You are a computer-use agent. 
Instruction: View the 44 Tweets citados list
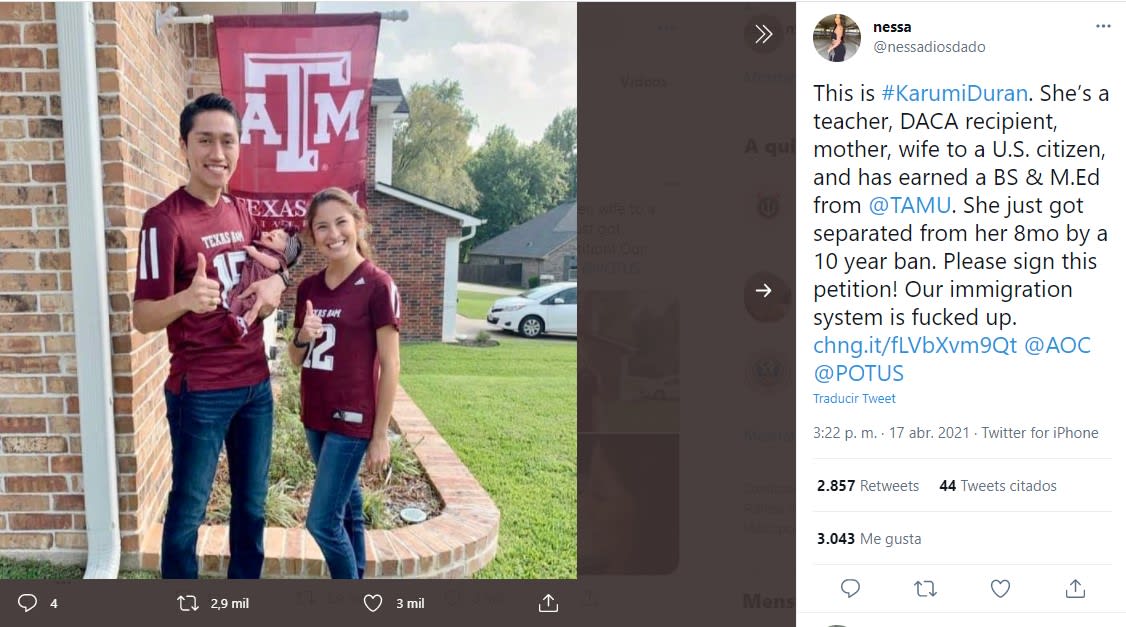[x=997, y=486]
